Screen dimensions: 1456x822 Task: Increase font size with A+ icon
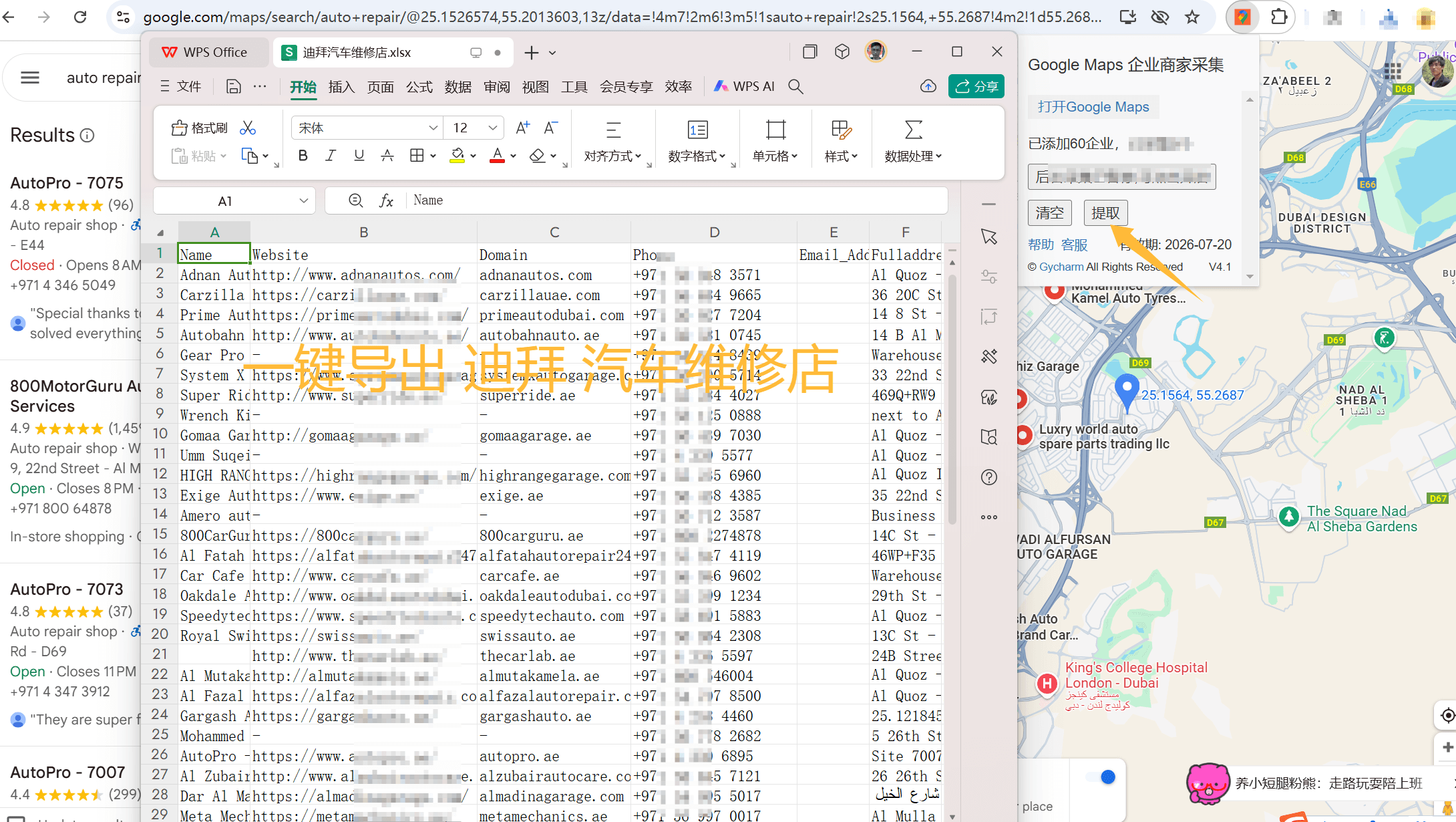523,128
